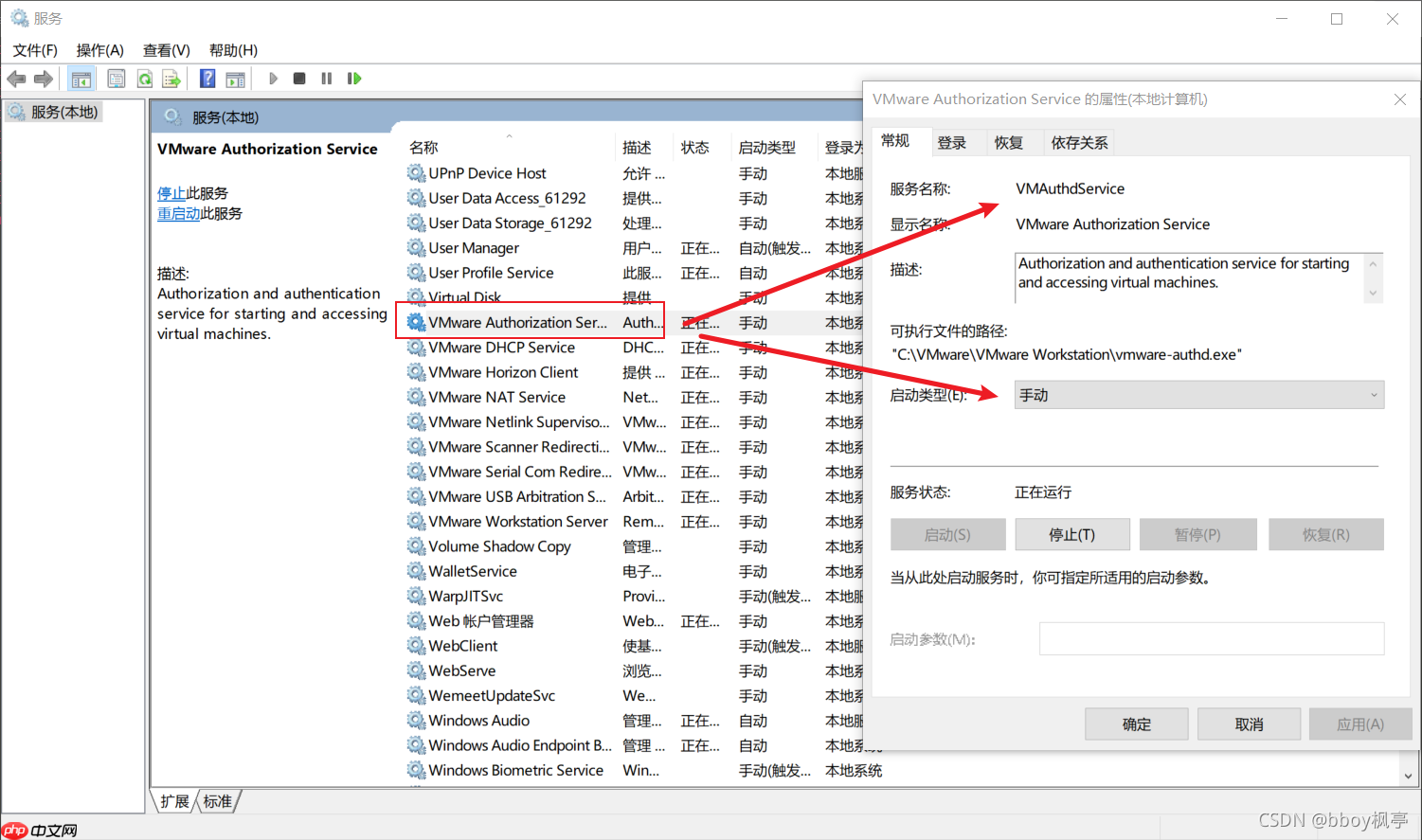Click the back navigation arrow
Image resolution: width=1422 pixels, height=840 pixels.
click(x=16, y=78)
